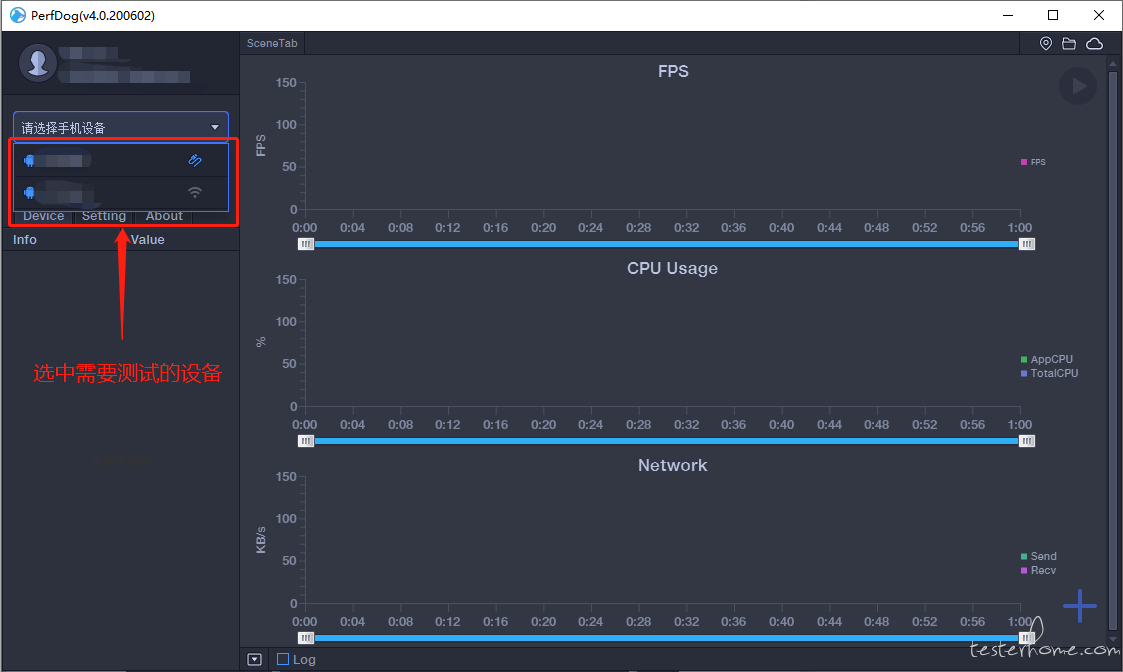Click CPU Usage chart left range handle
Viewport: 1123px width, 672px height.
[x=306, y=441]
